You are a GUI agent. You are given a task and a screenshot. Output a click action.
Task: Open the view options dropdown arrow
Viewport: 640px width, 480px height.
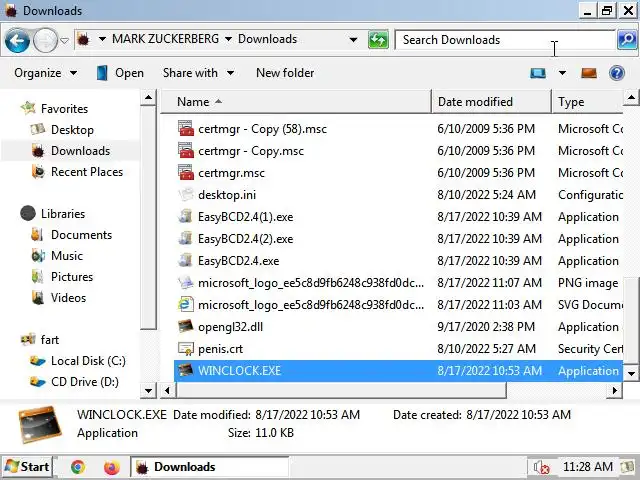pyautogui.click(x=562, y=73)
